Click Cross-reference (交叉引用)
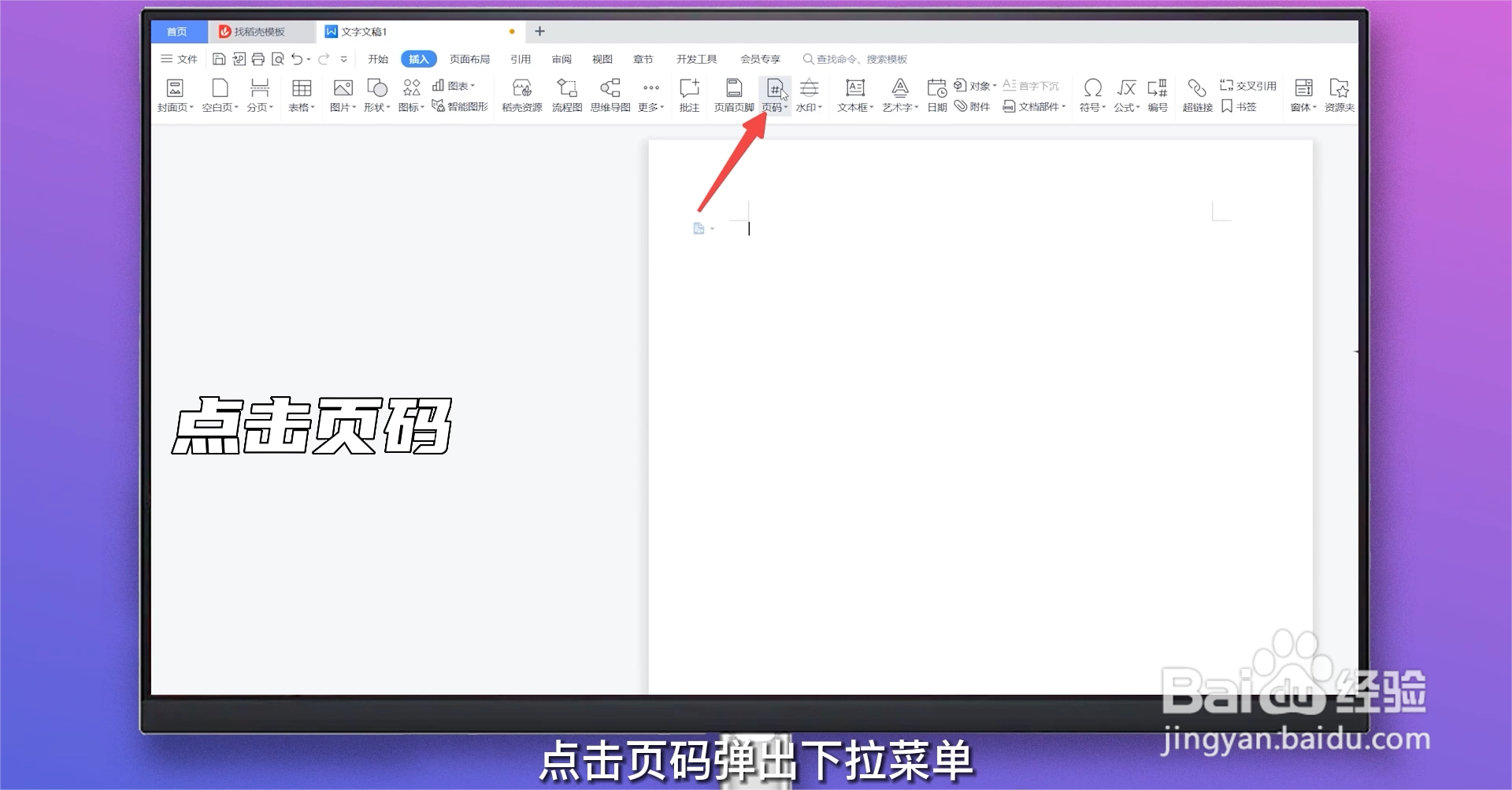 1248,86
